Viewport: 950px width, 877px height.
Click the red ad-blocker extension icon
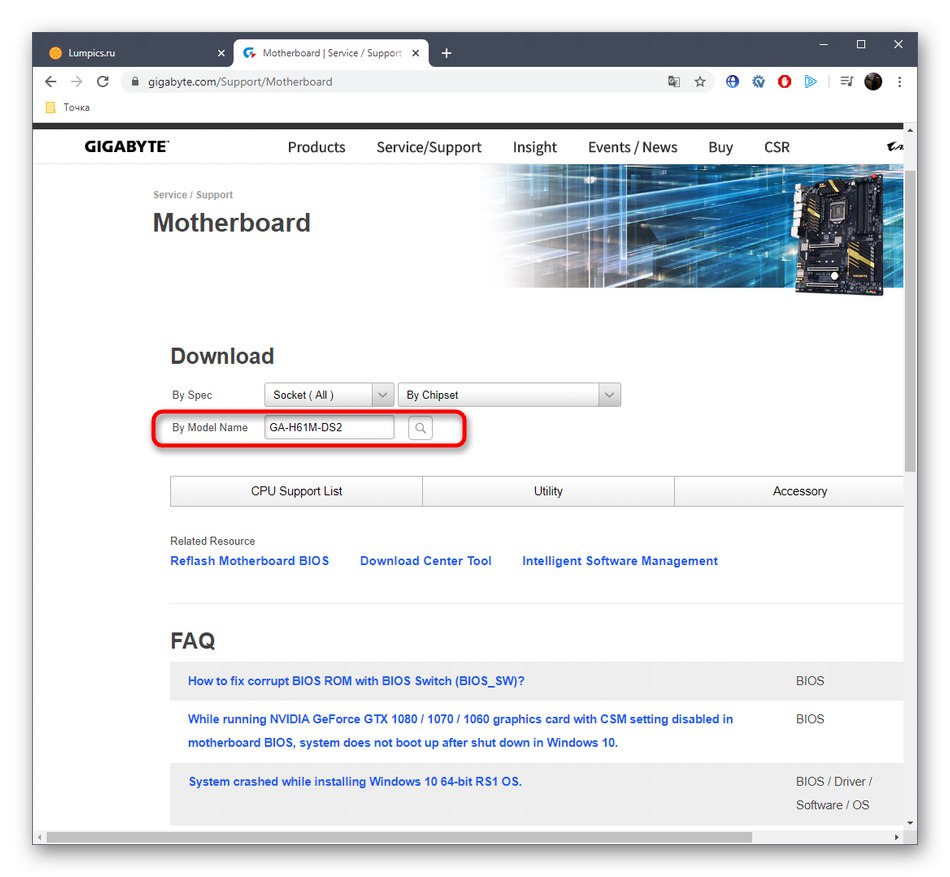pos(784,81)
